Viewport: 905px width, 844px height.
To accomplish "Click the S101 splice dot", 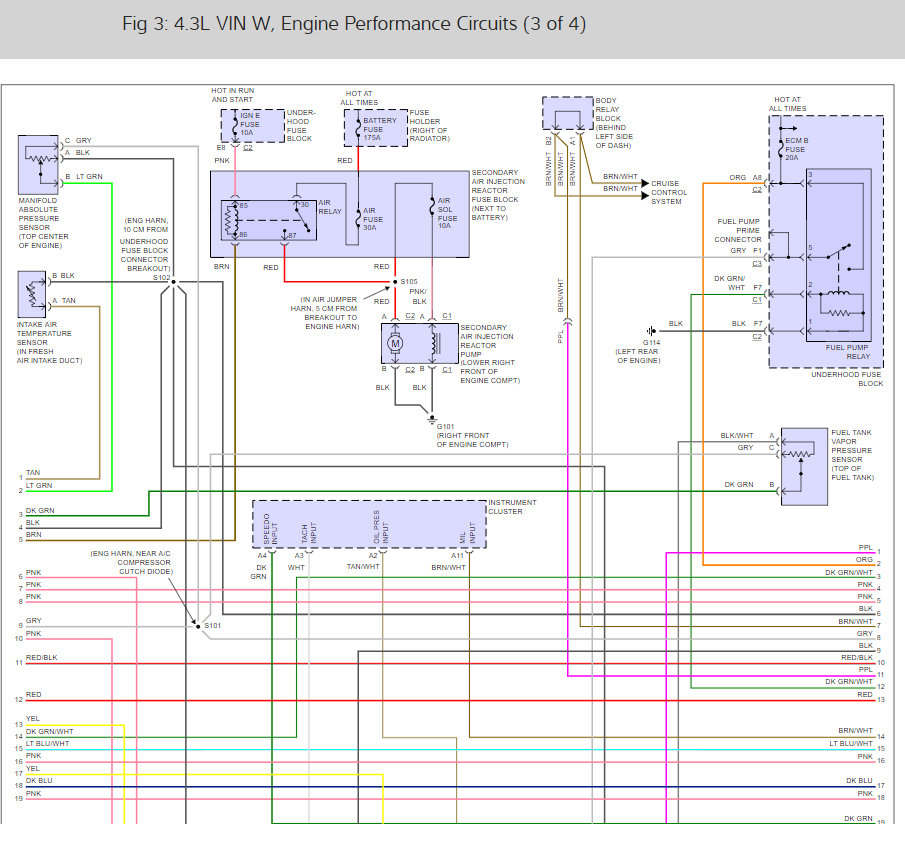I will coord(198,626).
